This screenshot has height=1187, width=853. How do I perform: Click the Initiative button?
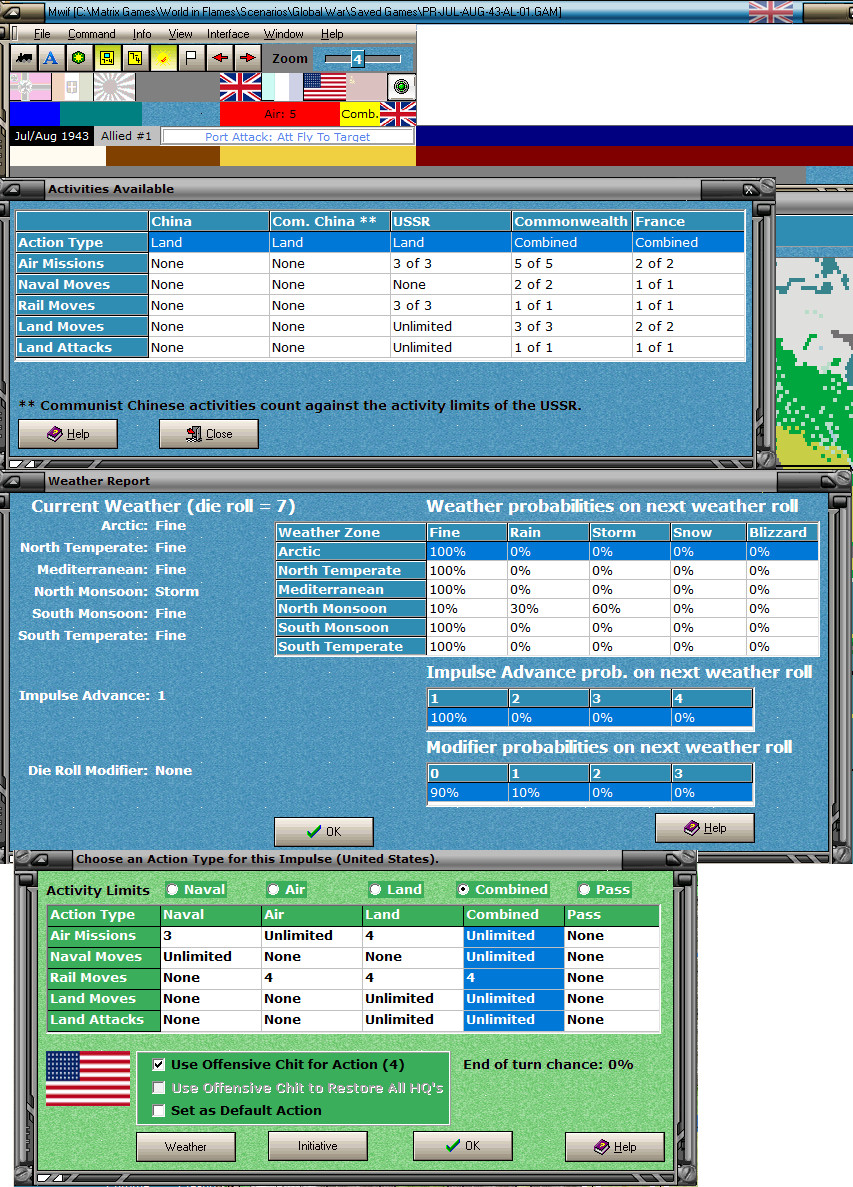(318, 1145)
